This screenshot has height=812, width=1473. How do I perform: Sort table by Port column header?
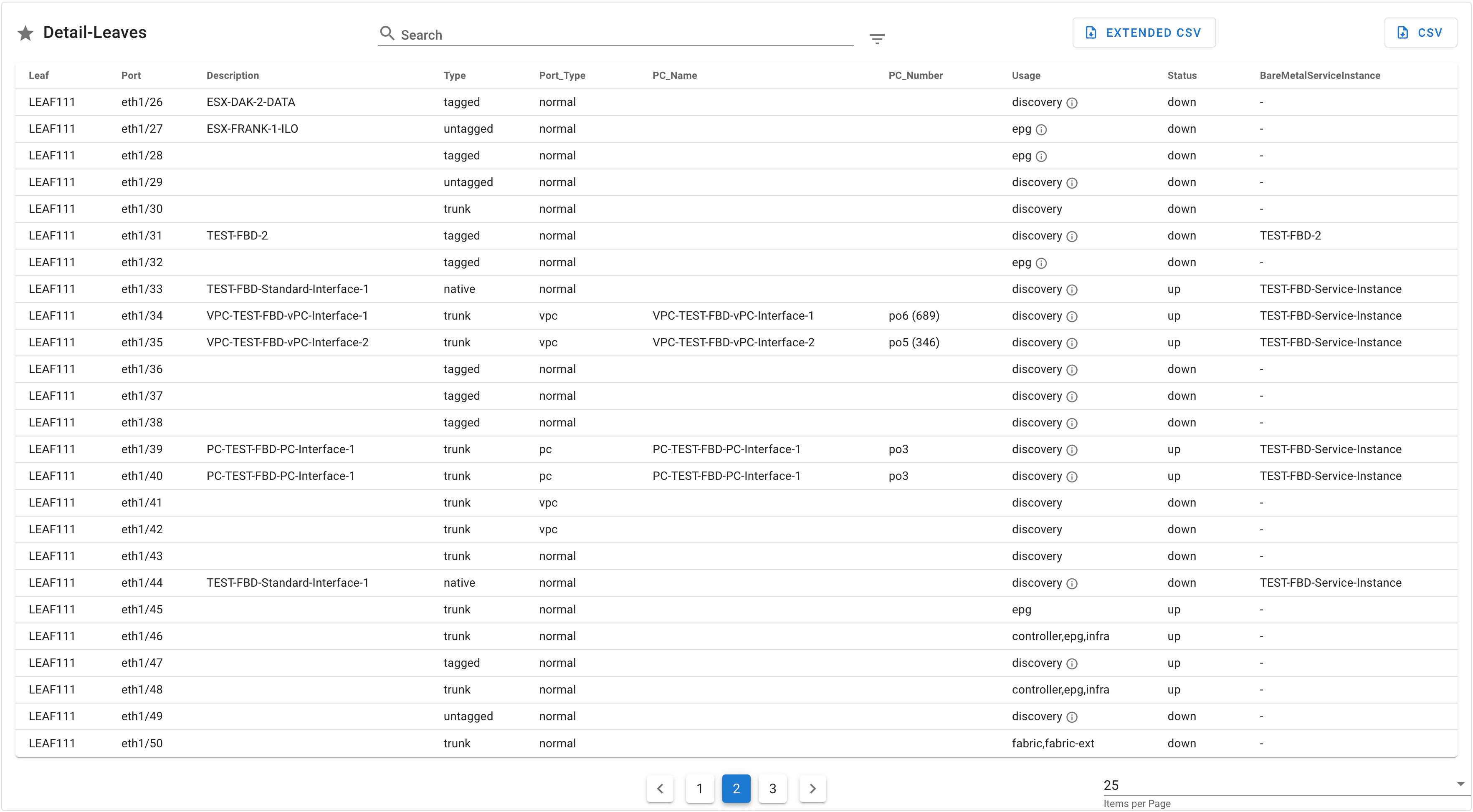tap(131, 76)
